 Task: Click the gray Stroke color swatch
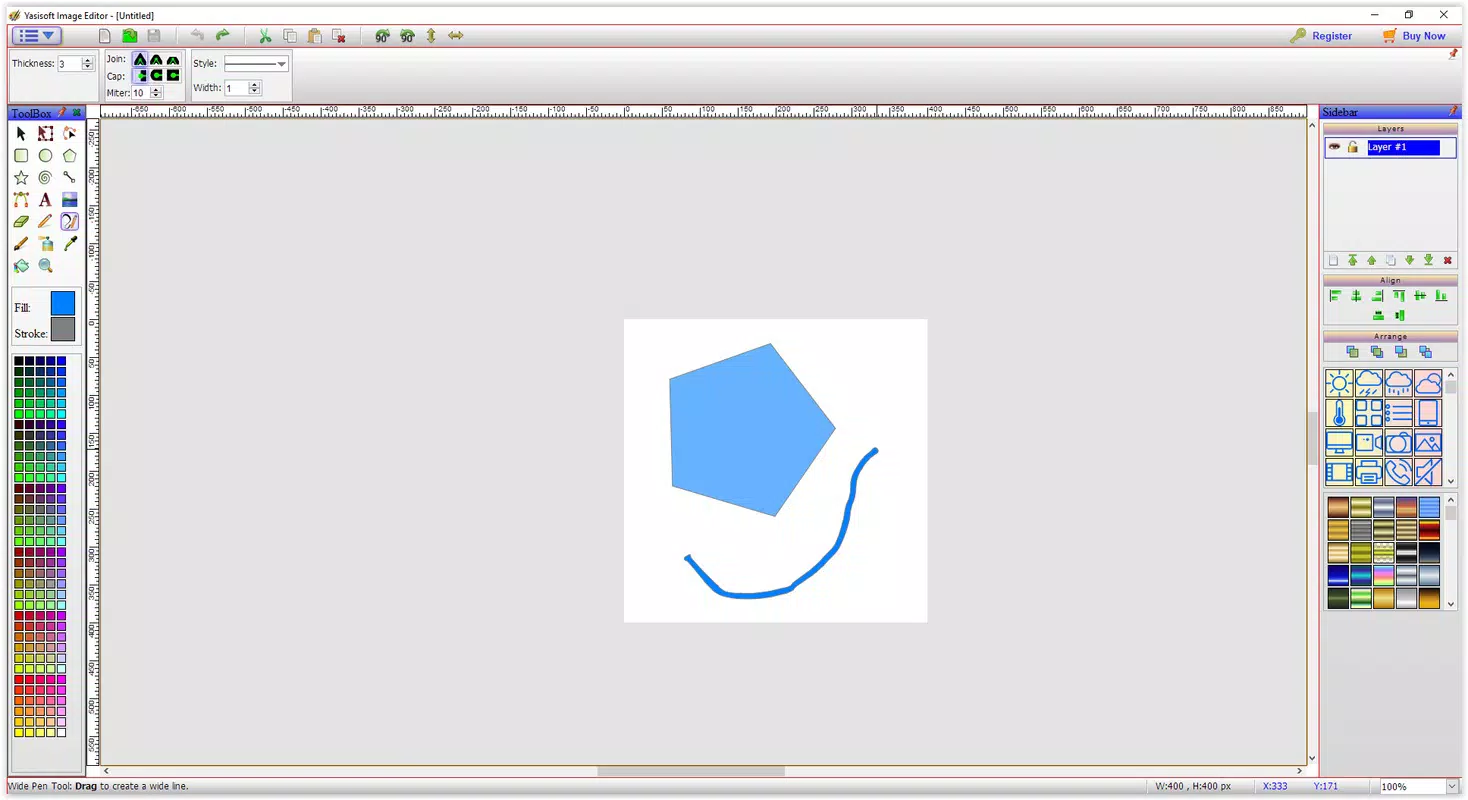63,330
